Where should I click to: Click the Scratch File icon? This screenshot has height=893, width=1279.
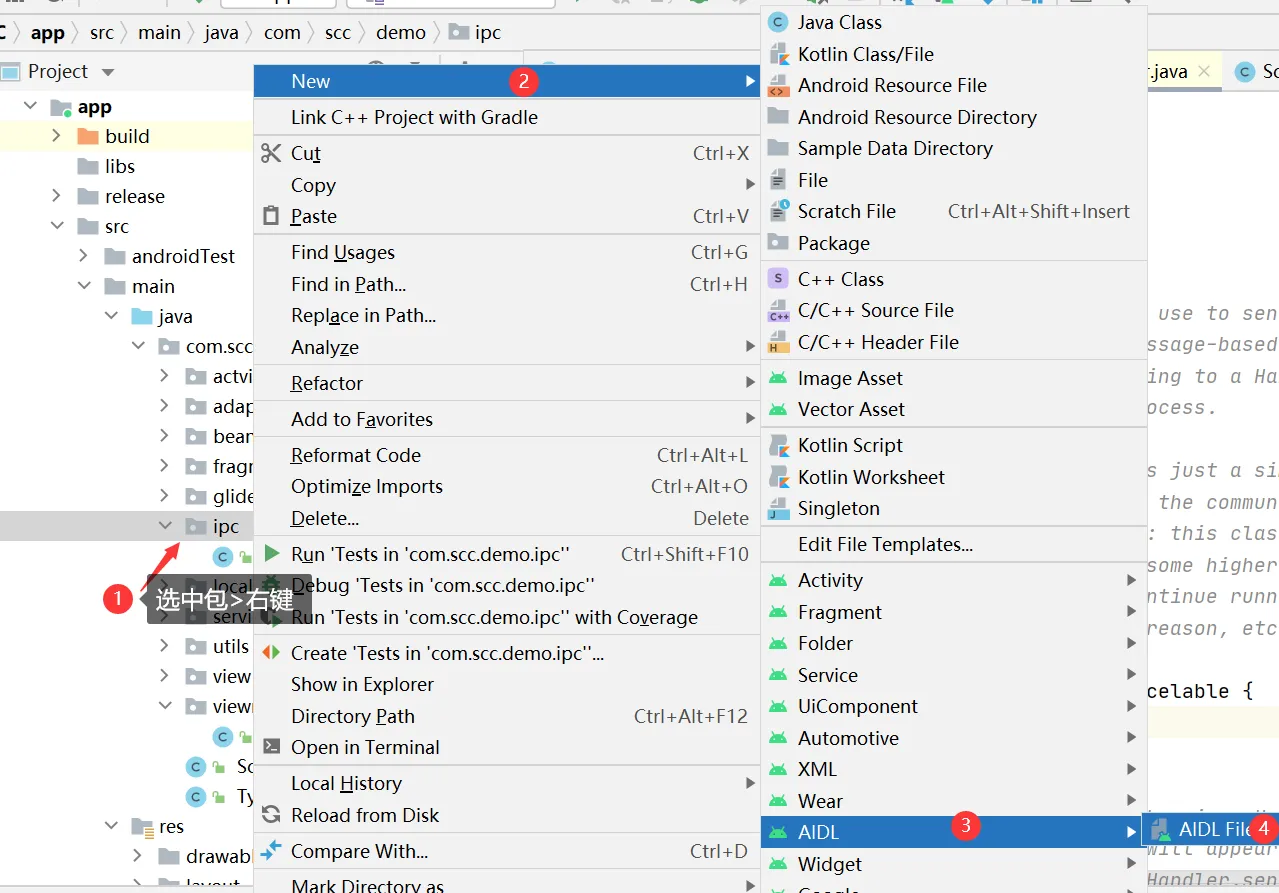[778, 211]
